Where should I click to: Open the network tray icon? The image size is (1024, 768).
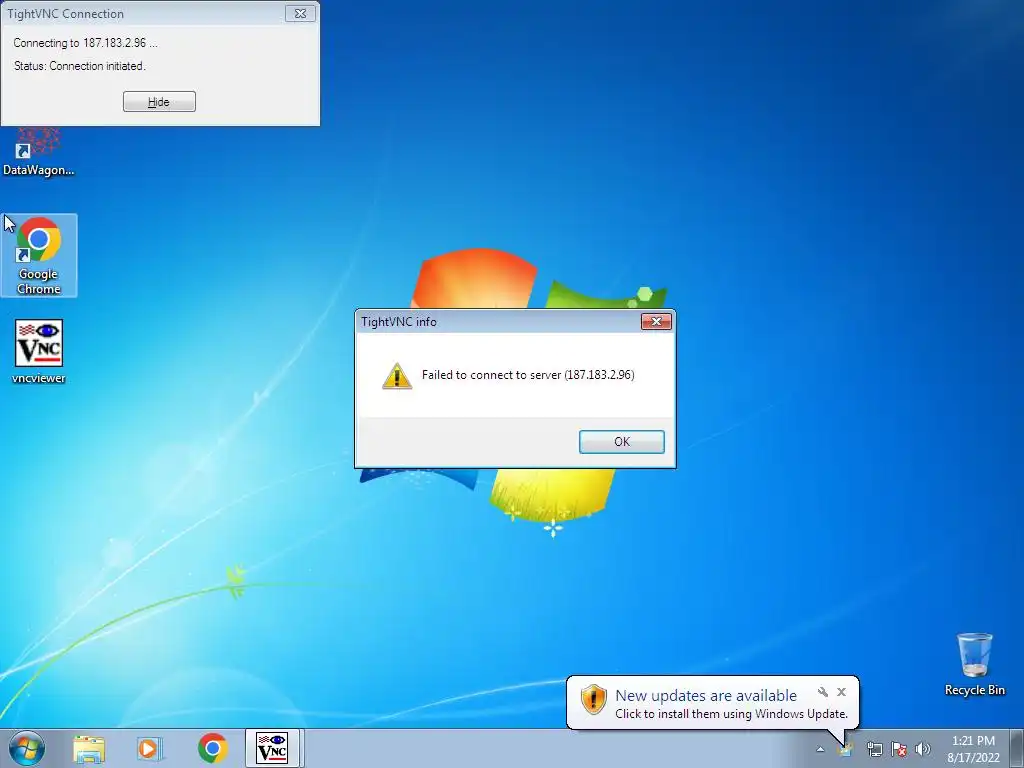[874, 750]
